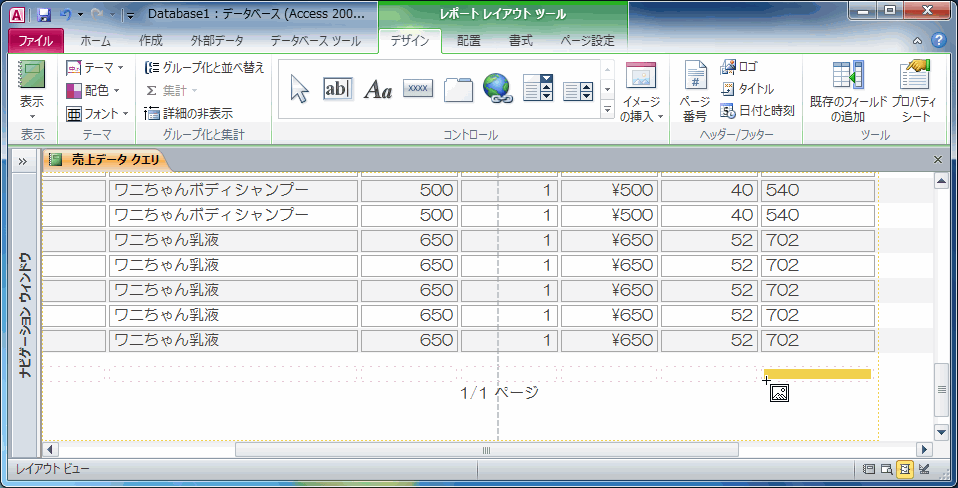Open イメージの挿入 dropdown

click(x=640, y=92)
